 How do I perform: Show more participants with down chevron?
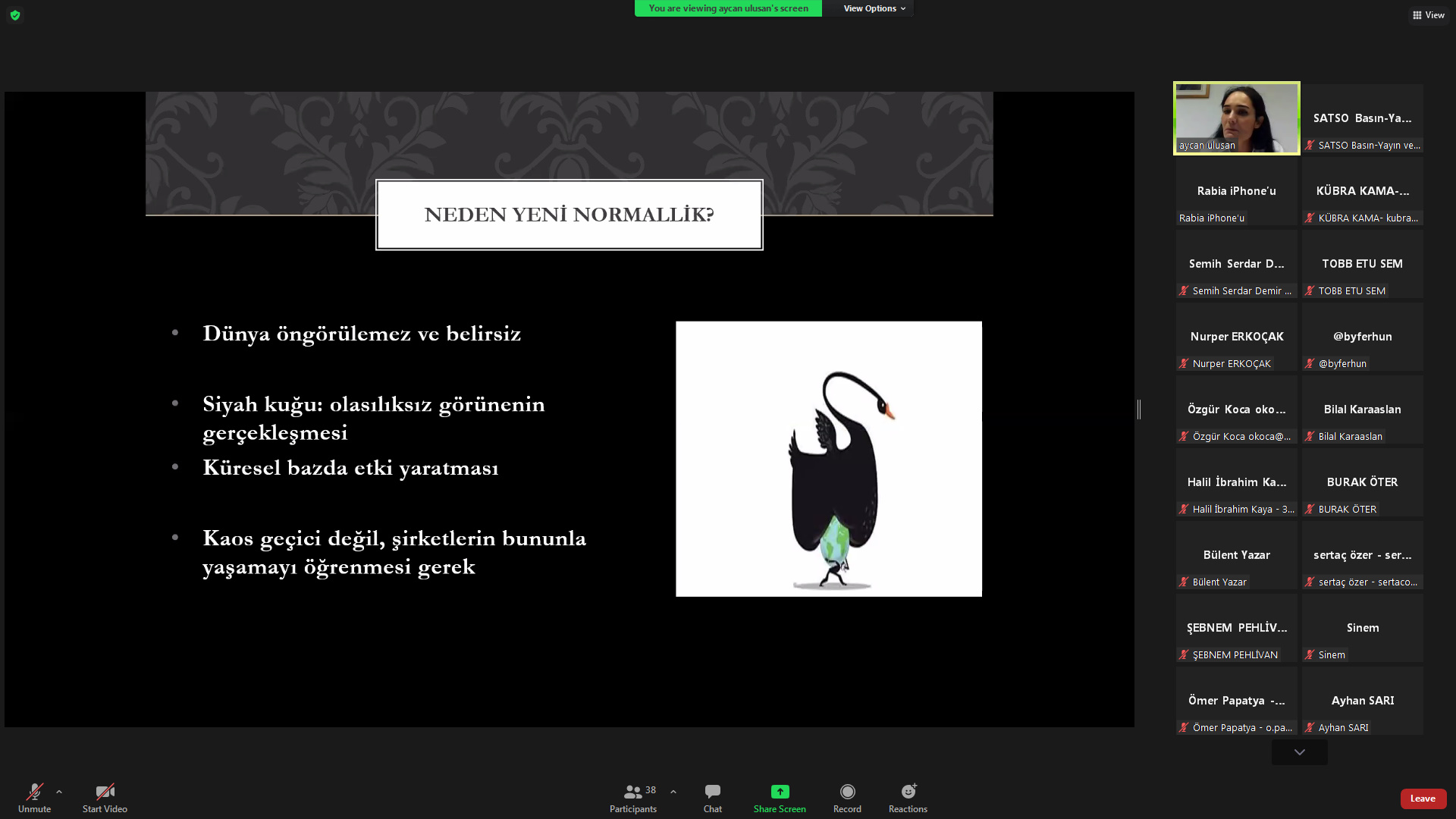coord(1299,752)
